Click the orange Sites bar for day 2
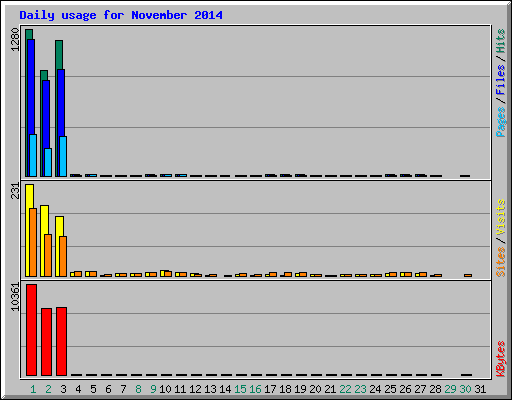 pos(48,255)
